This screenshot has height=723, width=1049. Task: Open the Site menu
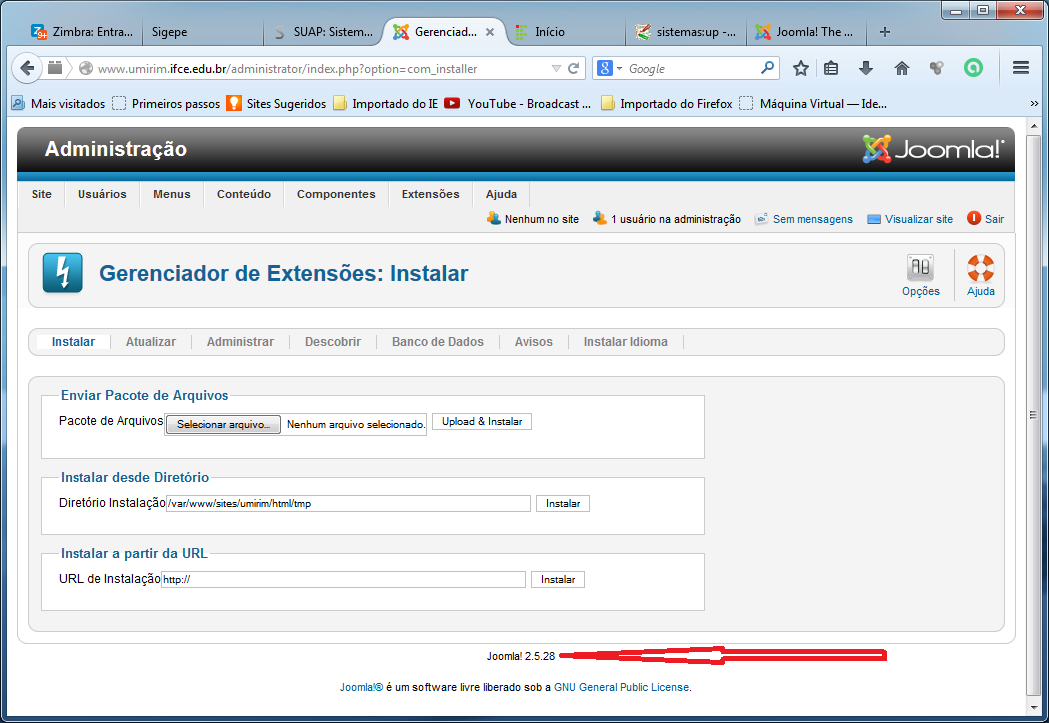point(41,194)
